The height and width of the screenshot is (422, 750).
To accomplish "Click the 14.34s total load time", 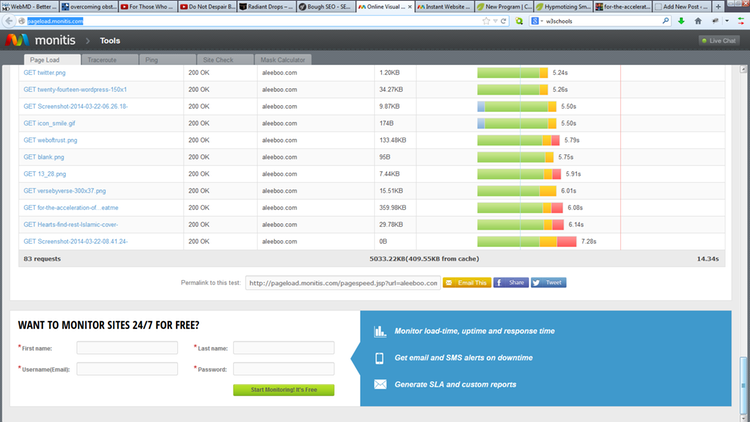I will (x=707, y=259).
